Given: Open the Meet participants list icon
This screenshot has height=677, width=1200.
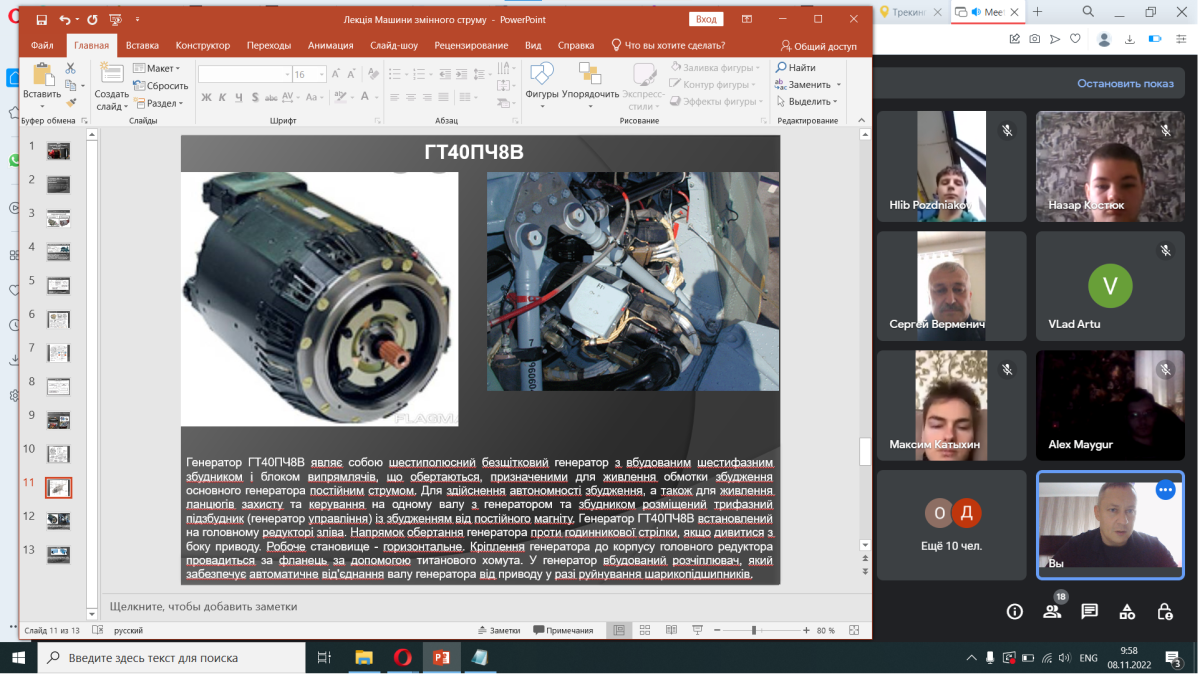Looking at the screenshot, I should [x=1052, y=611].
